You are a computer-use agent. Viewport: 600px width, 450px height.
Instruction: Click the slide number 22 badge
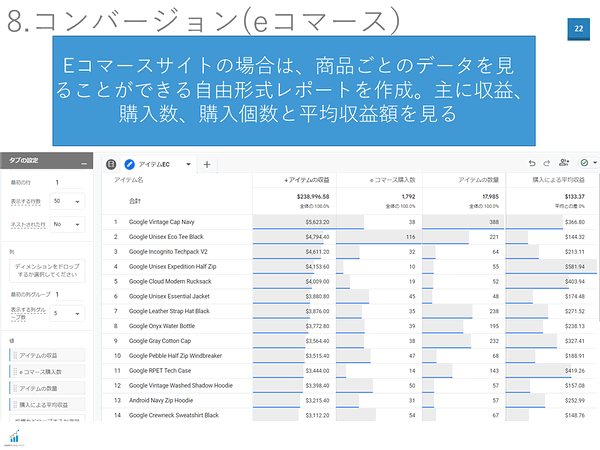(x=579, y=29)
